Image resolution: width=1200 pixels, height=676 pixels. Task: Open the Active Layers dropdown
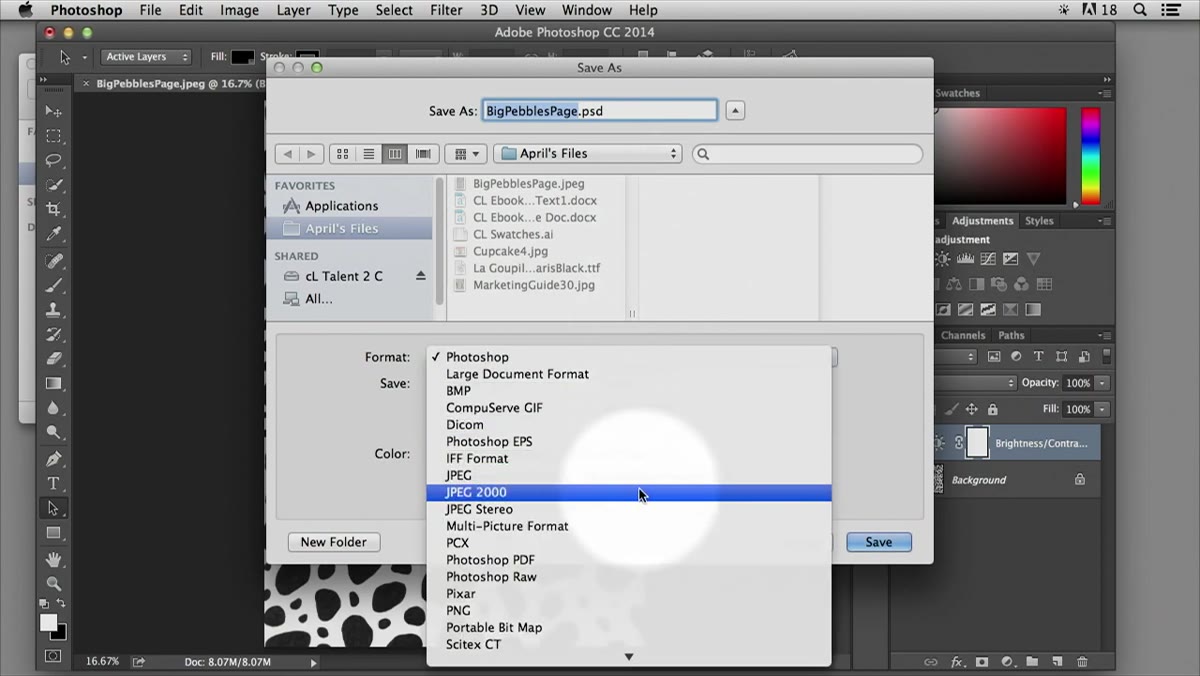[x=145, y=57]
